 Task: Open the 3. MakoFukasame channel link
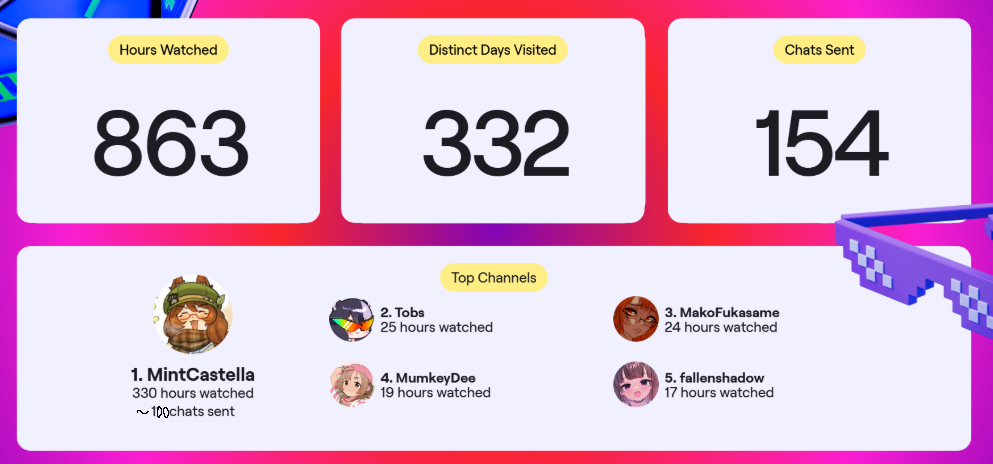(x=722, y=313)
